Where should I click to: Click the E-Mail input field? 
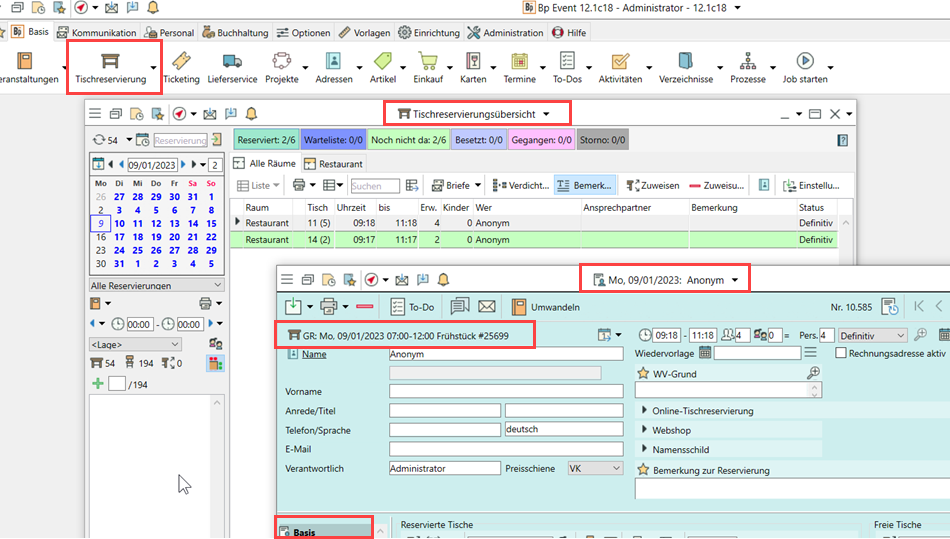click(506, 449)
